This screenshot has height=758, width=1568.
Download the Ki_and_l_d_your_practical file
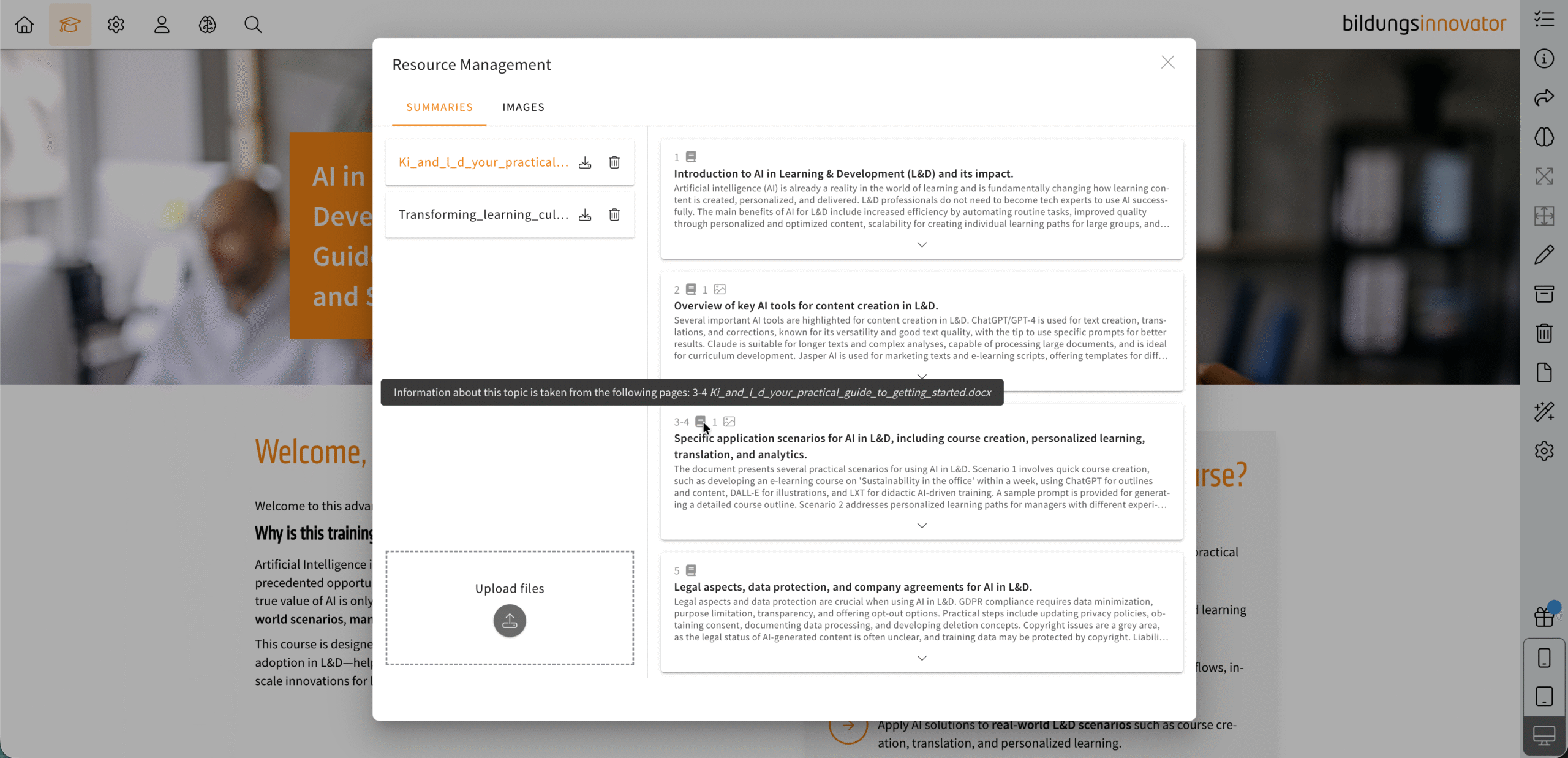click(x=585, y=162)
